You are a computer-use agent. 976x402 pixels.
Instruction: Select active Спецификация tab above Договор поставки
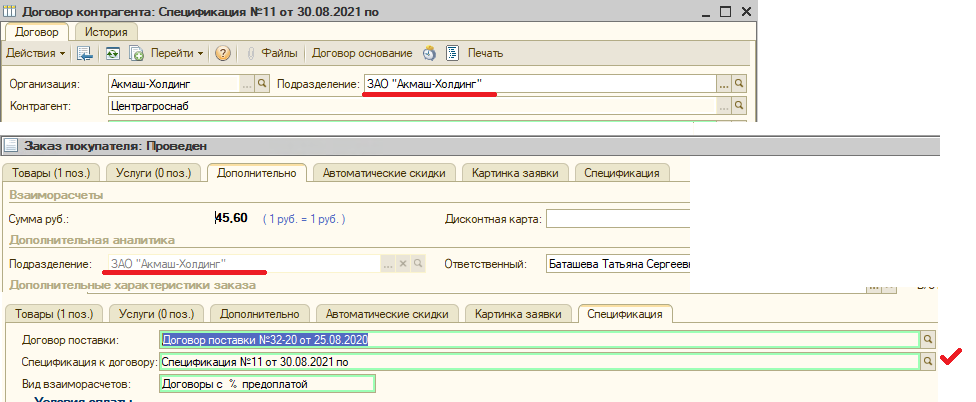point(625,314)
